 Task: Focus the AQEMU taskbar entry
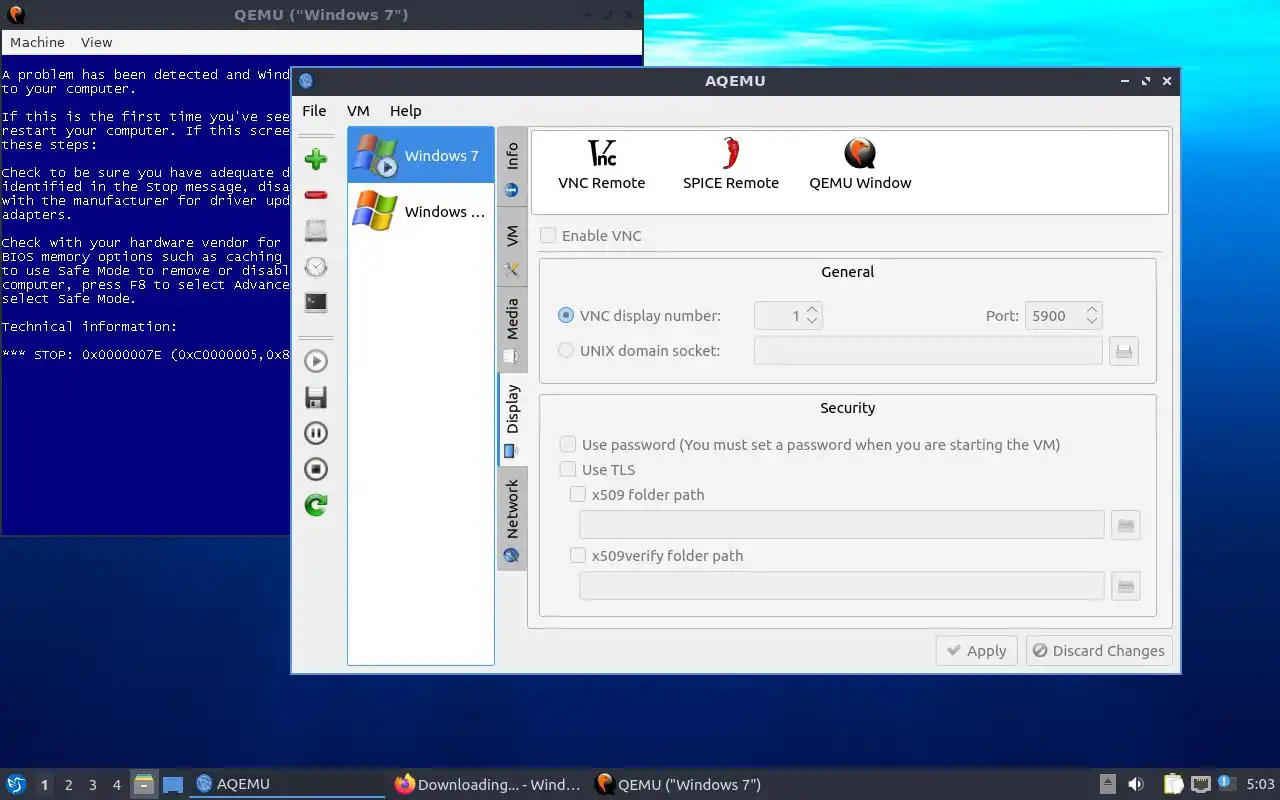point(288,784)
